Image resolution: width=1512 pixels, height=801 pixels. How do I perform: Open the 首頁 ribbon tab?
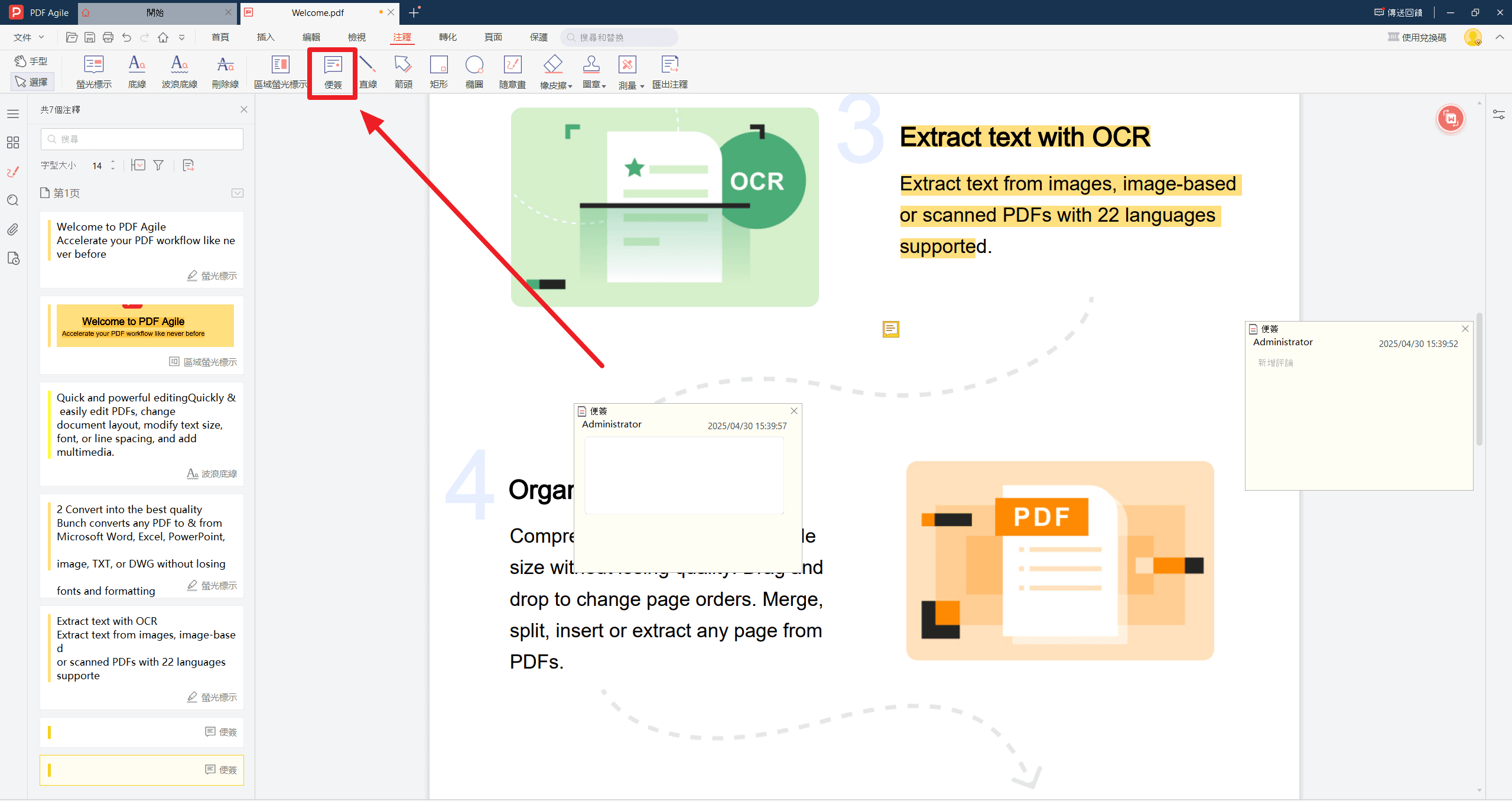220,37
